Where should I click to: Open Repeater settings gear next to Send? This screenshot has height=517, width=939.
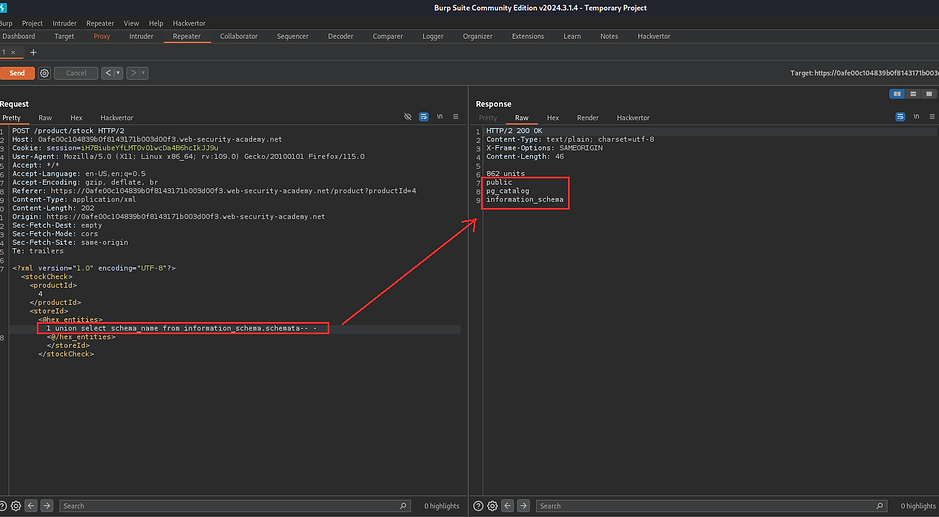[x=44, y=73]
